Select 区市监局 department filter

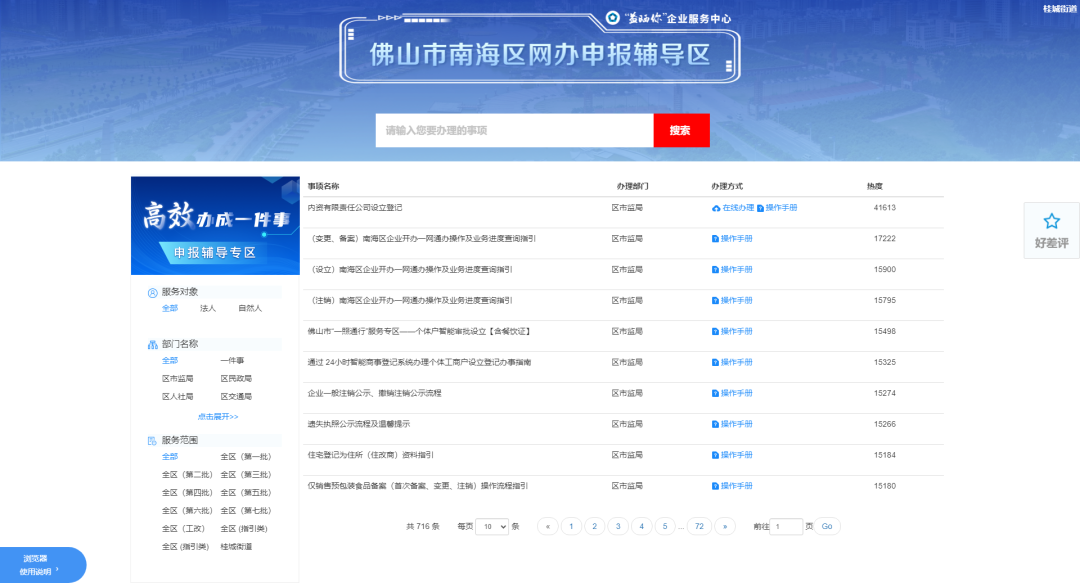click(x=178, y=379)
